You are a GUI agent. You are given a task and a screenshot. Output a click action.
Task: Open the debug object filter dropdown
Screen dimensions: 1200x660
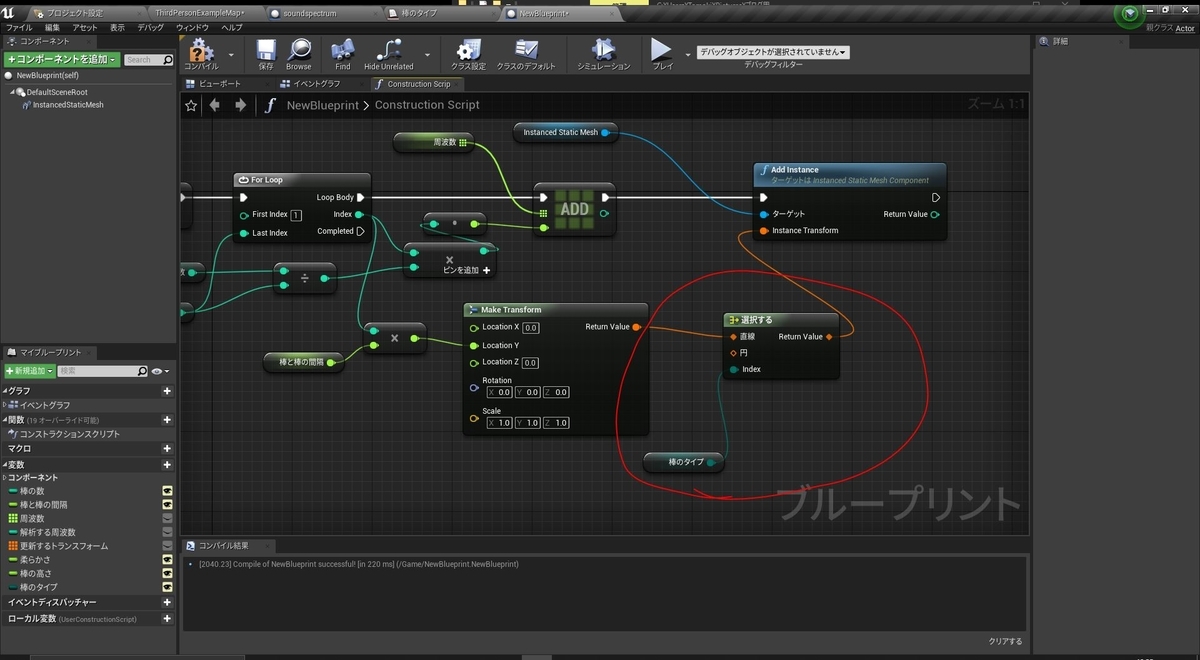(773, 52)
